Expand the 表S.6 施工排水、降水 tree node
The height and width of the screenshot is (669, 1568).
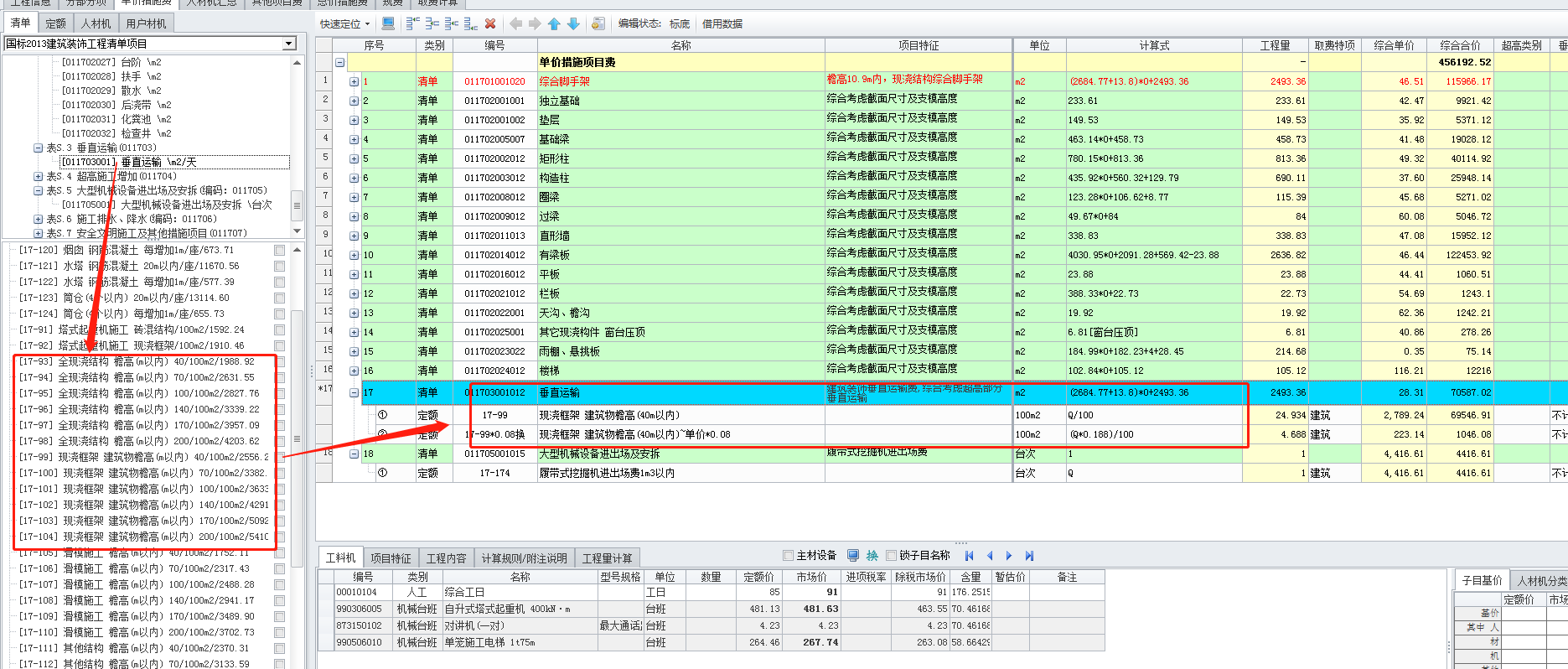(x=38, y=219)
